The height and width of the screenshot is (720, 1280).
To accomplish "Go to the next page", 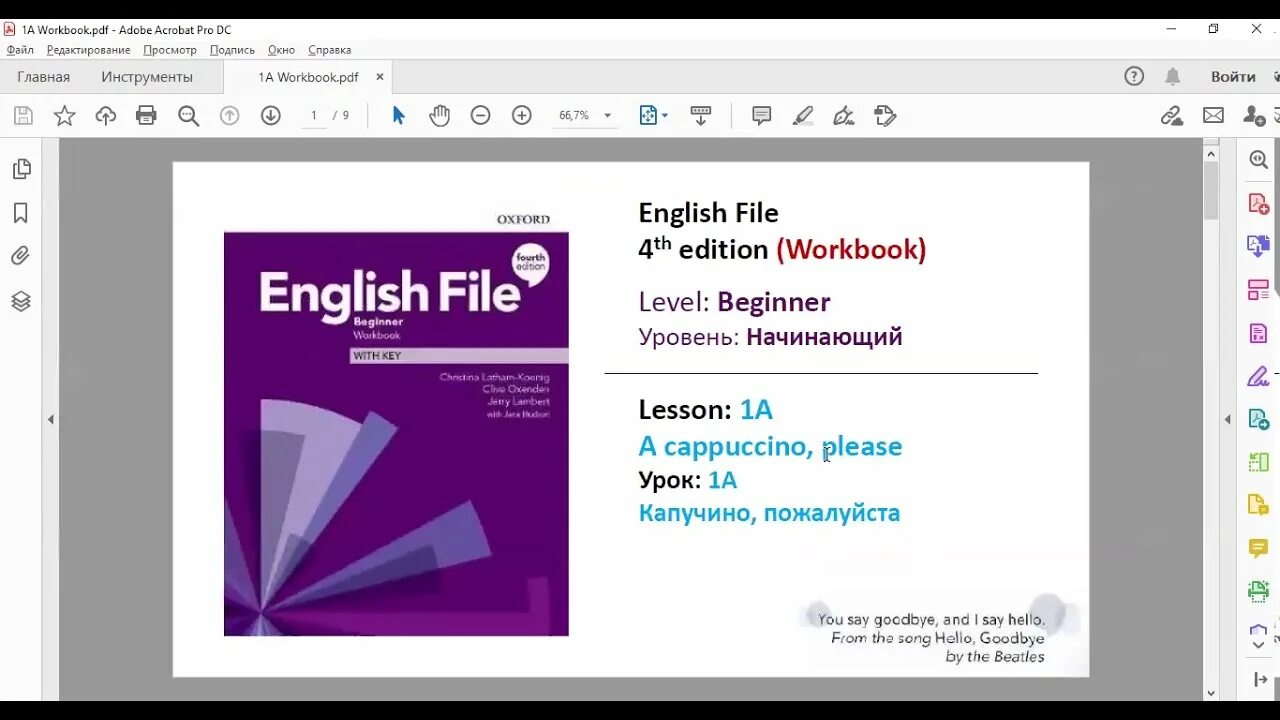I will (x=270, y=116).
